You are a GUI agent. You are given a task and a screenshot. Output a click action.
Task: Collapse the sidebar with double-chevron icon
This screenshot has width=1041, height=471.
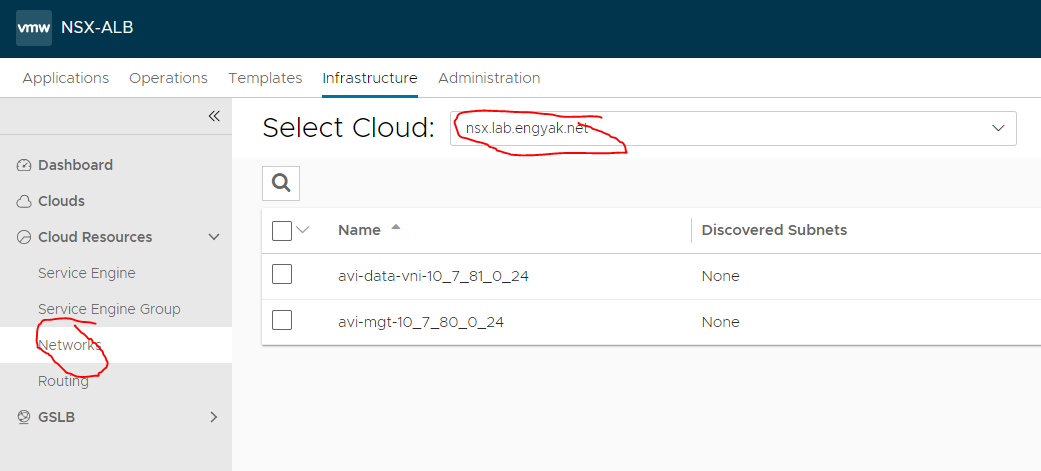point(214,116)
